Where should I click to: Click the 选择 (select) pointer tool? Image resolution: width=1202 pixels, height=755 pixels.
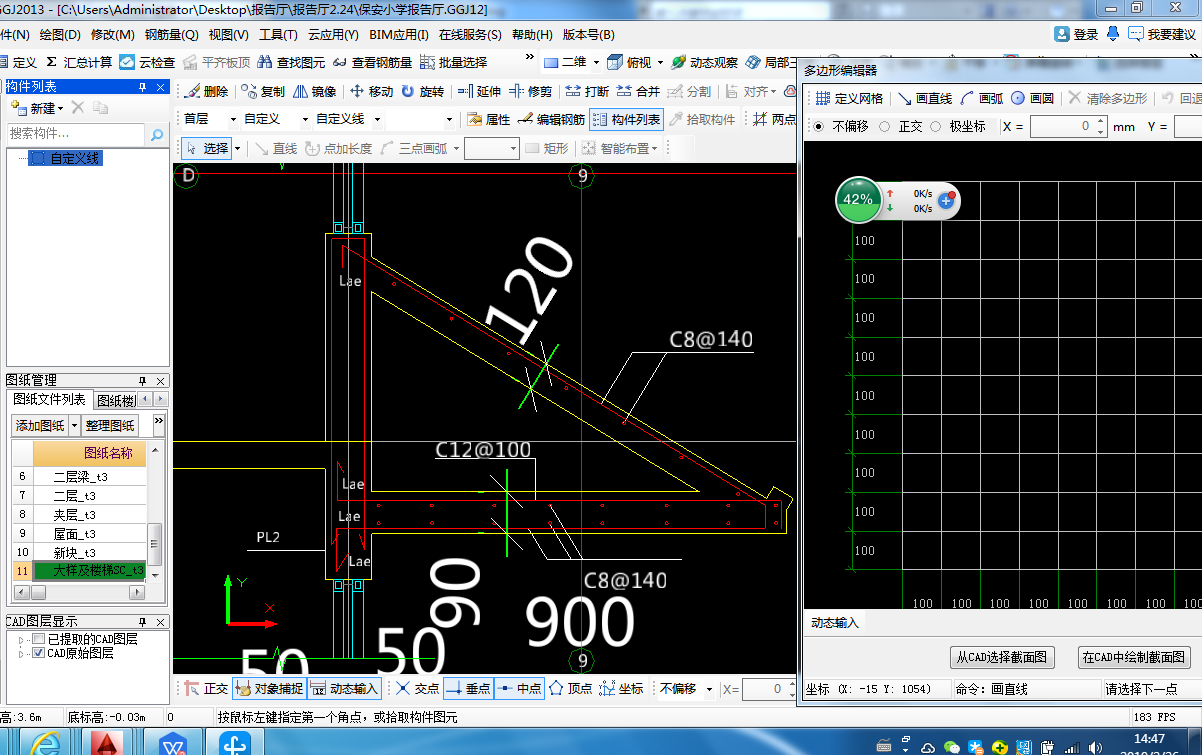tap(207, 148)
